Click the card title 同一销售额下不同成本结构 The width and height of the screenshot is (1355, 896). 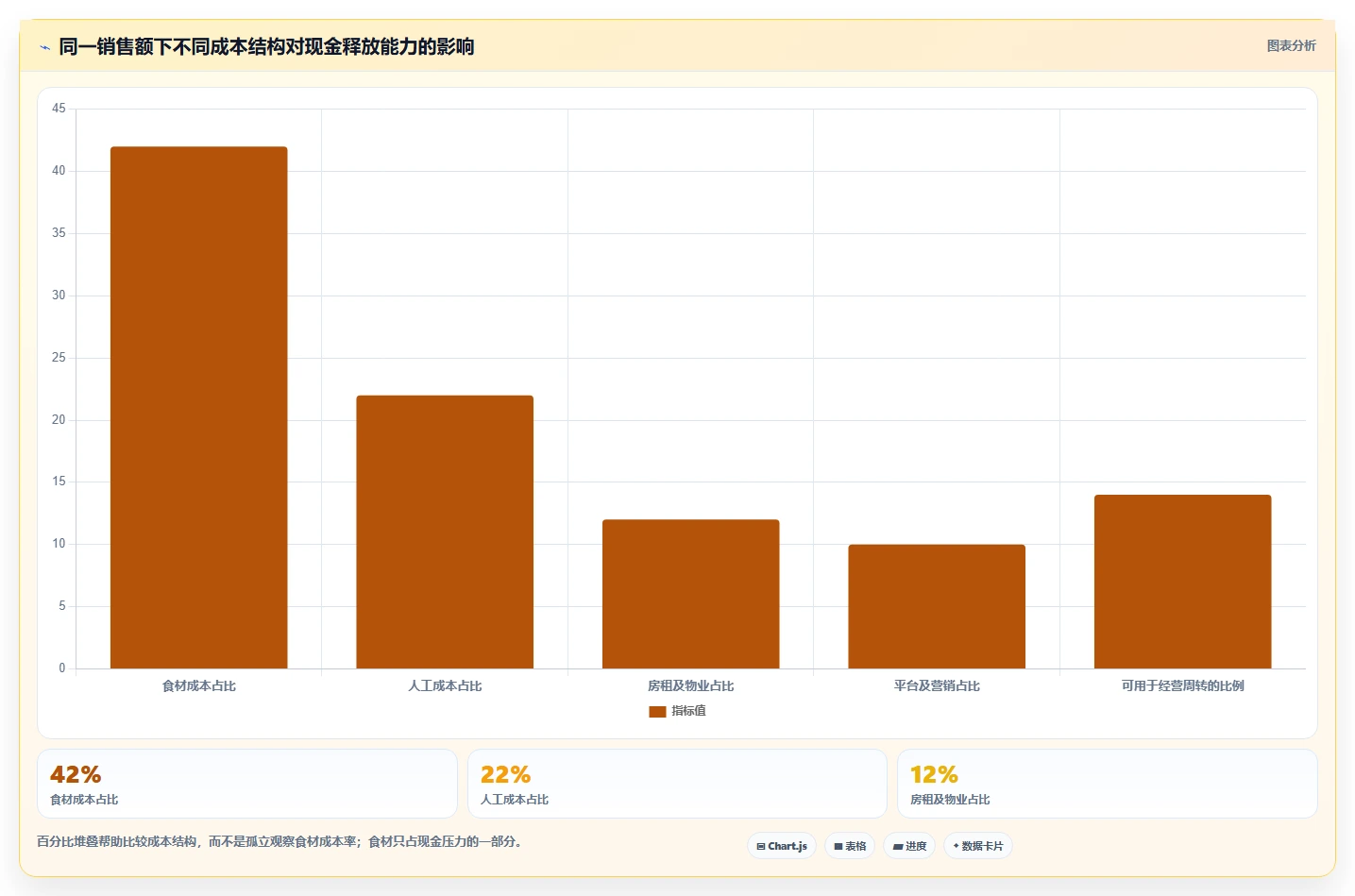[x=266, y=46]
